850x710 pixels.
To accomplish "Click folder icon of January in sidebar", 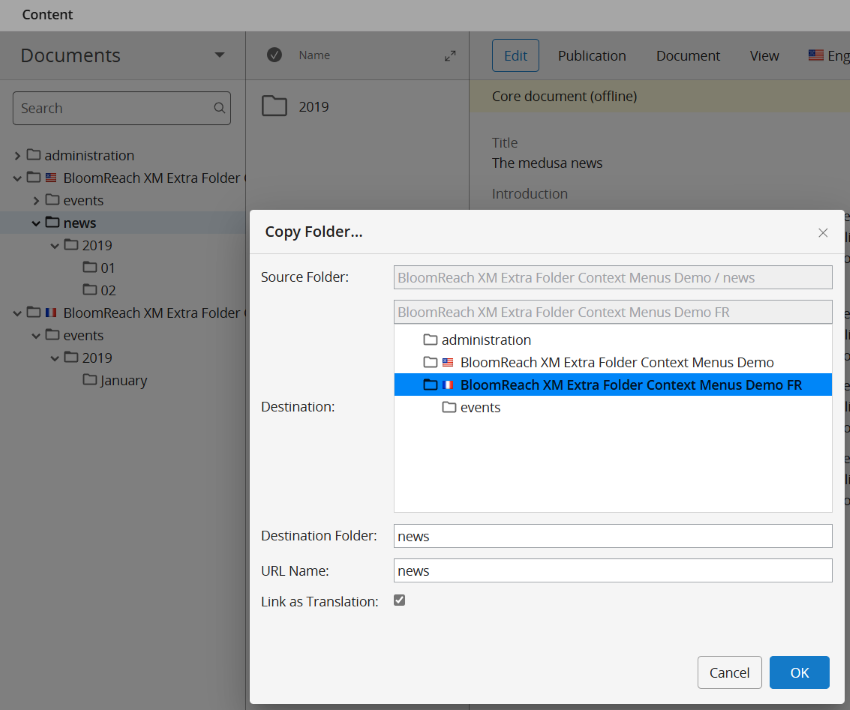I will [90, 379].
